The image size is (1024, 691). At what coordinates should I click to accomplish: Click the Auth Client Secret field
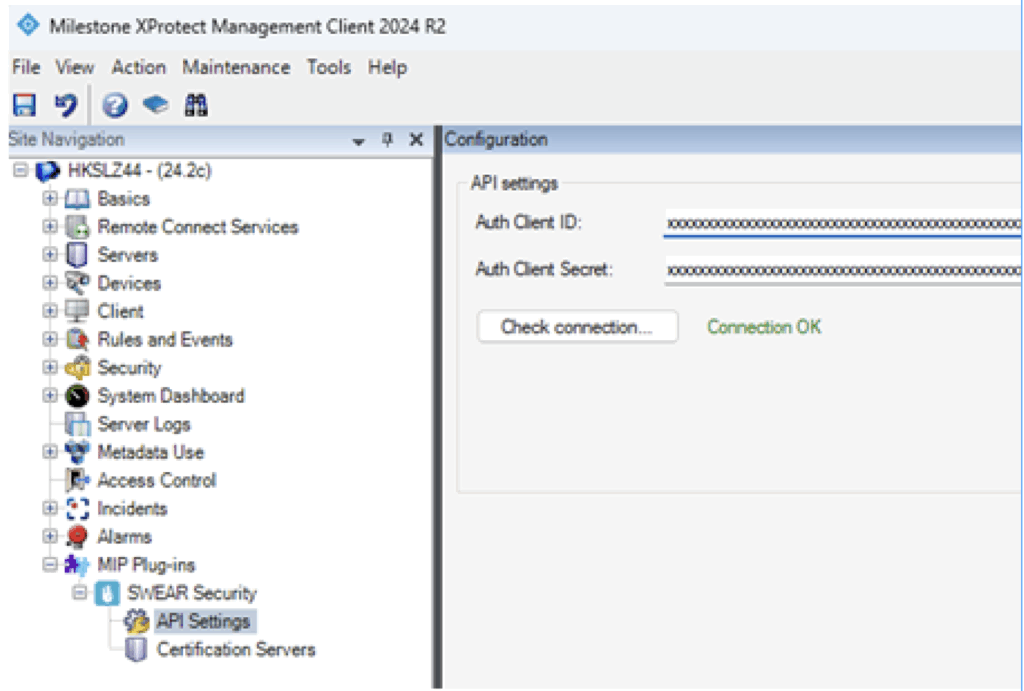842,270
